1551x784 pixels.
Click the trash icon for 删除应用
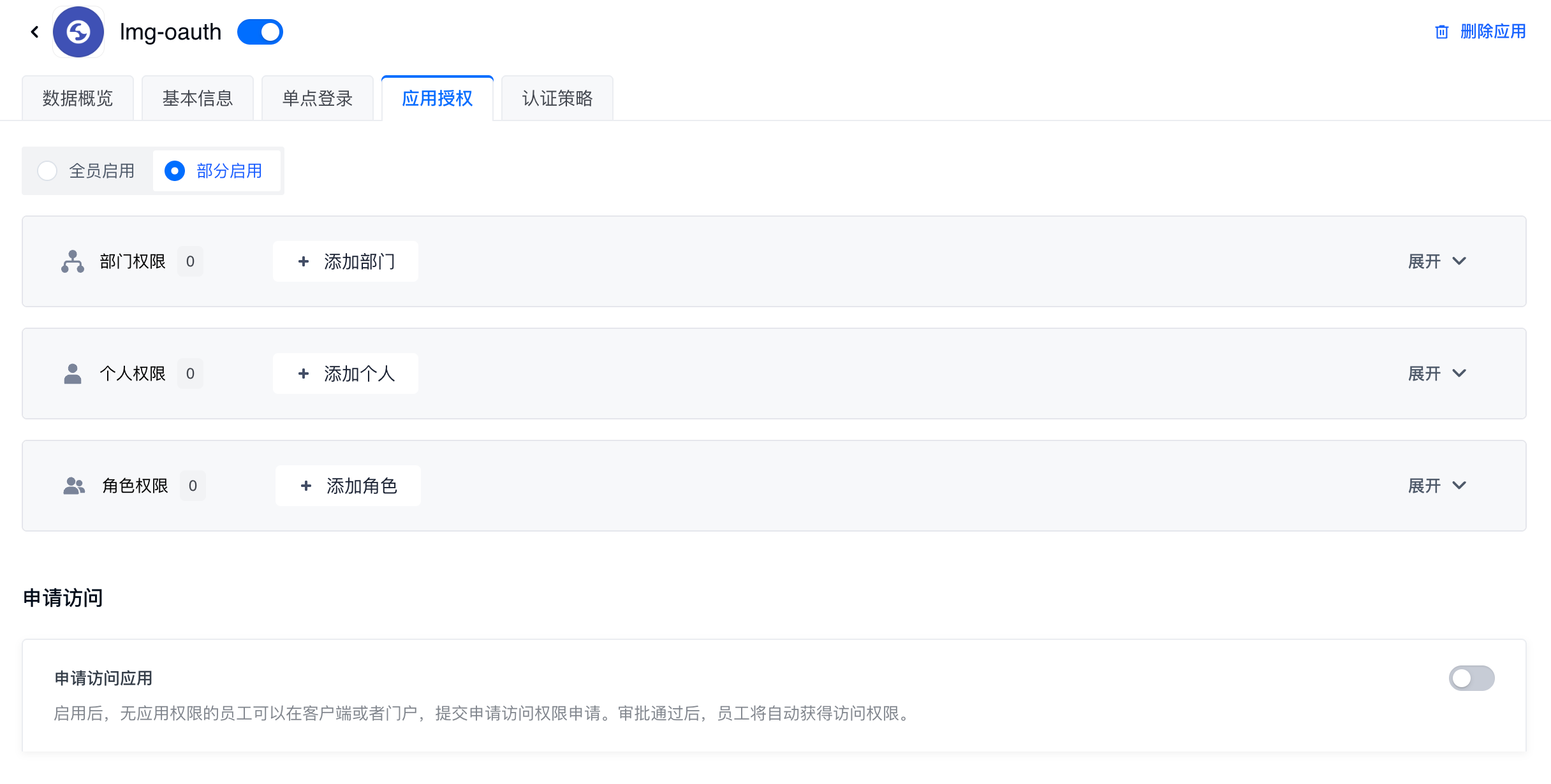(x=1441, y=32)
